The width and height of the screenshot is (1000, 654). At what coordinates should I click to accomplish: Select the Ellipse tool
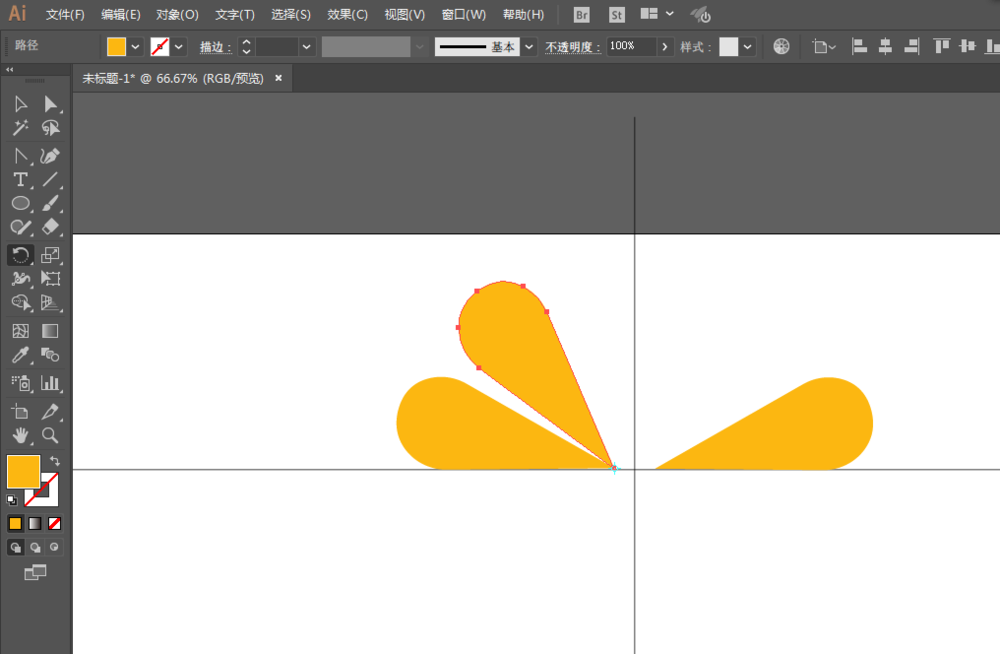tap(20, 204)
